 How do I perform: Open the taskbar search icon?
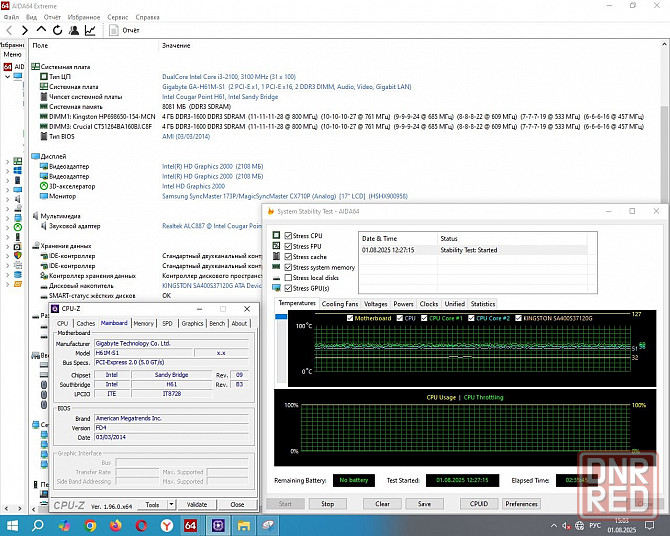[38, 525]
